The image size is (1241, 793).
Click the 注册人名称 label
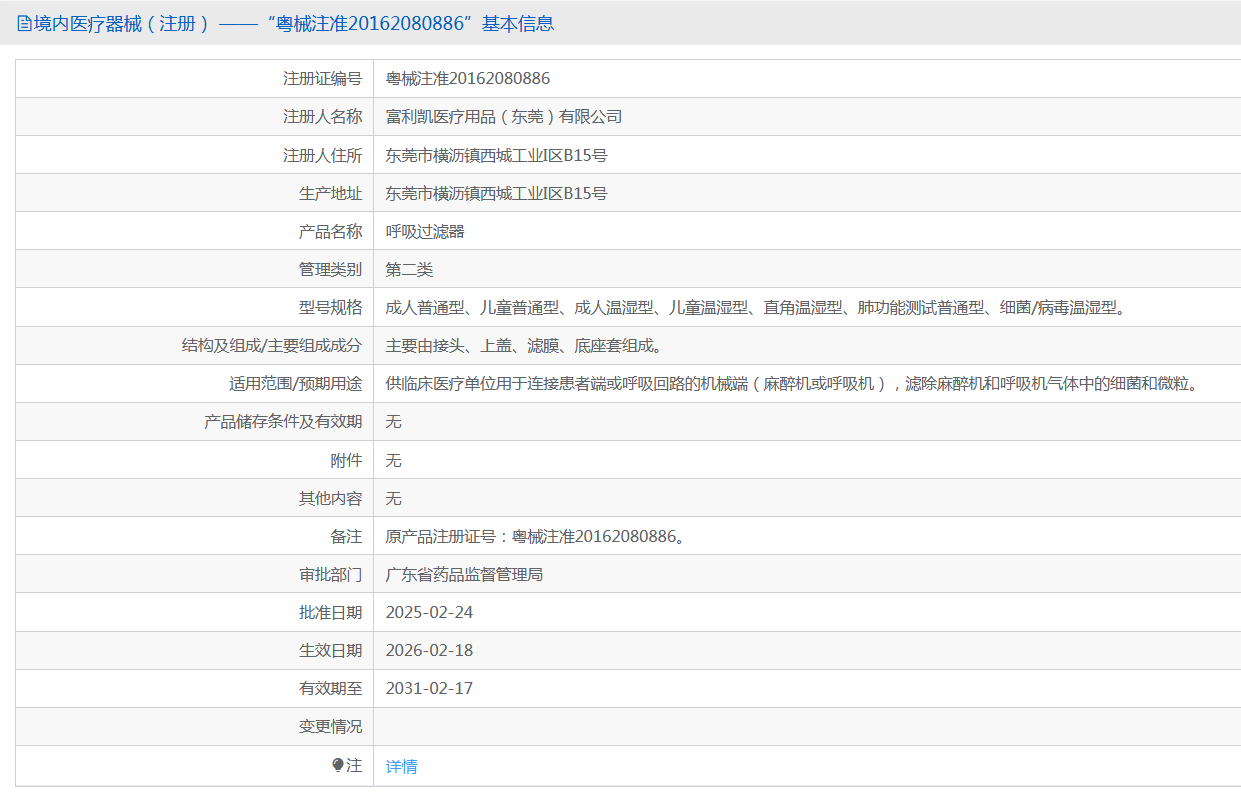coord(322,117)
